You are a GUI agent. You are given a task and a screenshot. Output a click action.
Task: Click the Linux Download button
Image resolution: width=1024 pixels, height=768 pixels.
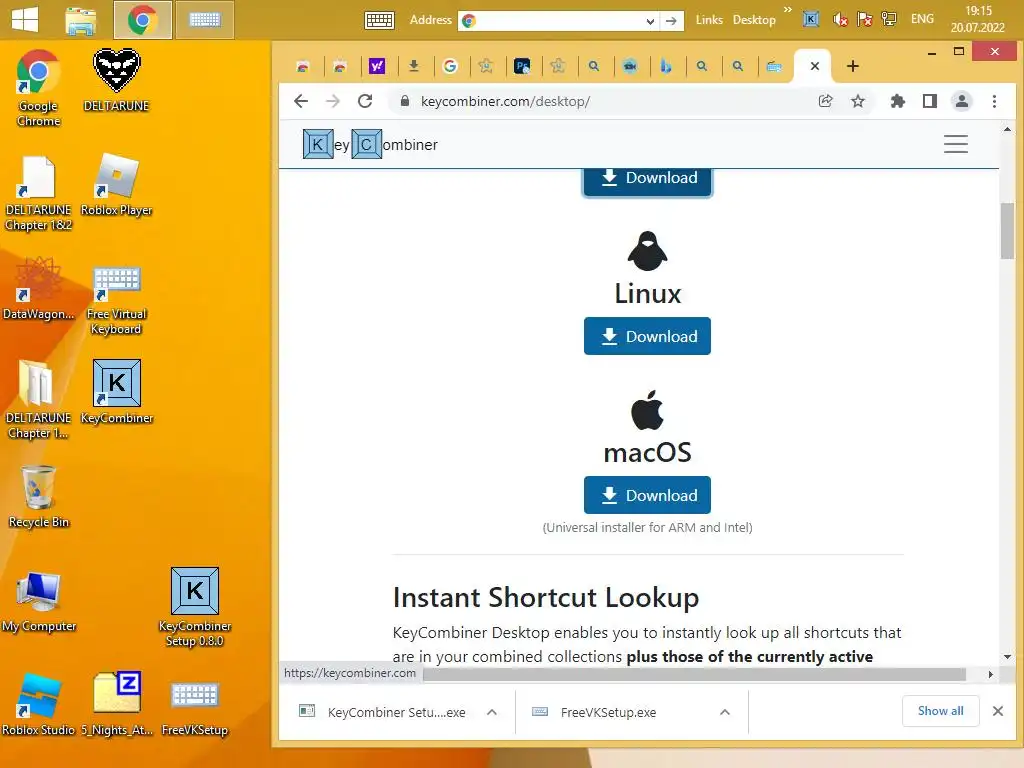click(x=647, y=336)
